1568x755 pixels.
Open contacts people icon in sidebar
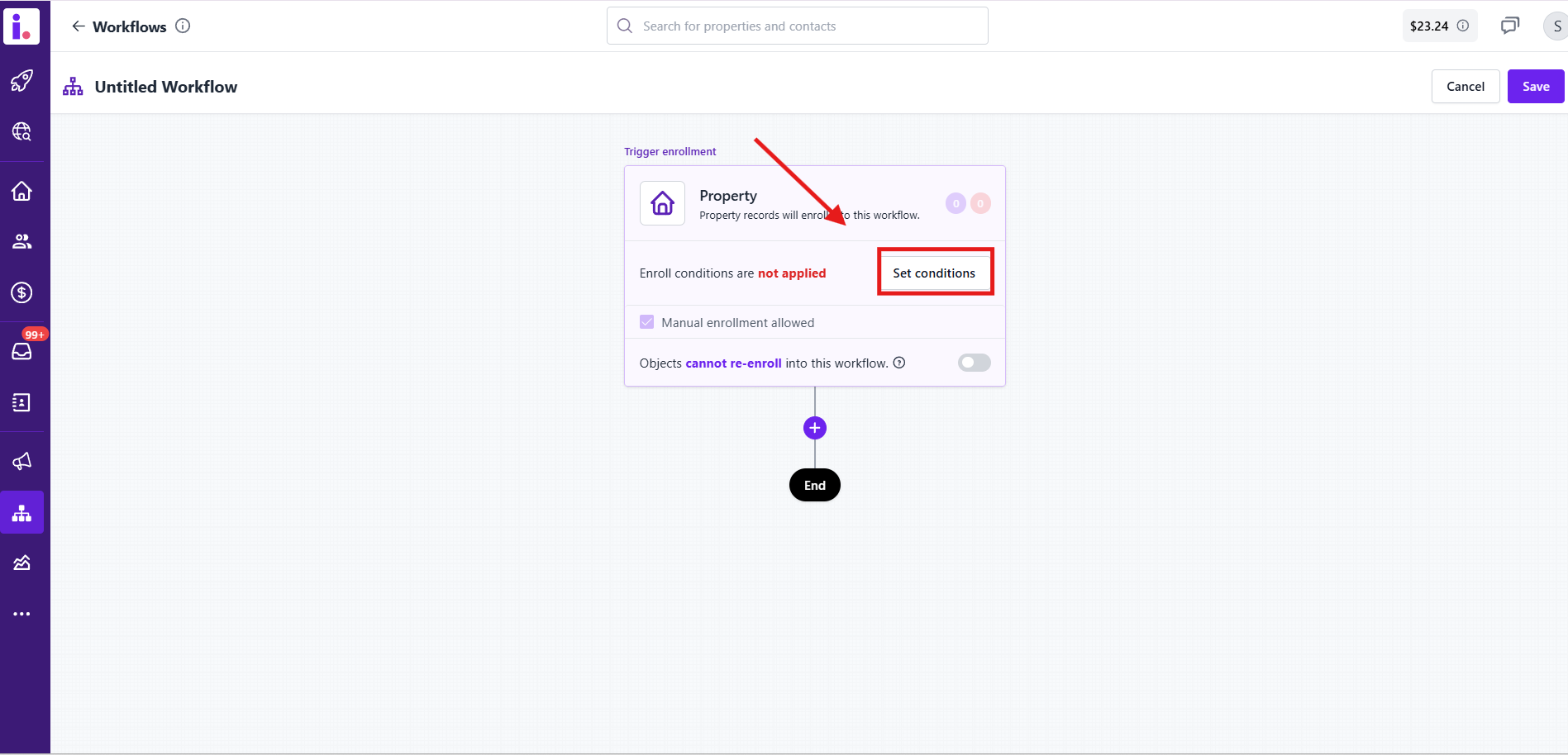[21, 241]
